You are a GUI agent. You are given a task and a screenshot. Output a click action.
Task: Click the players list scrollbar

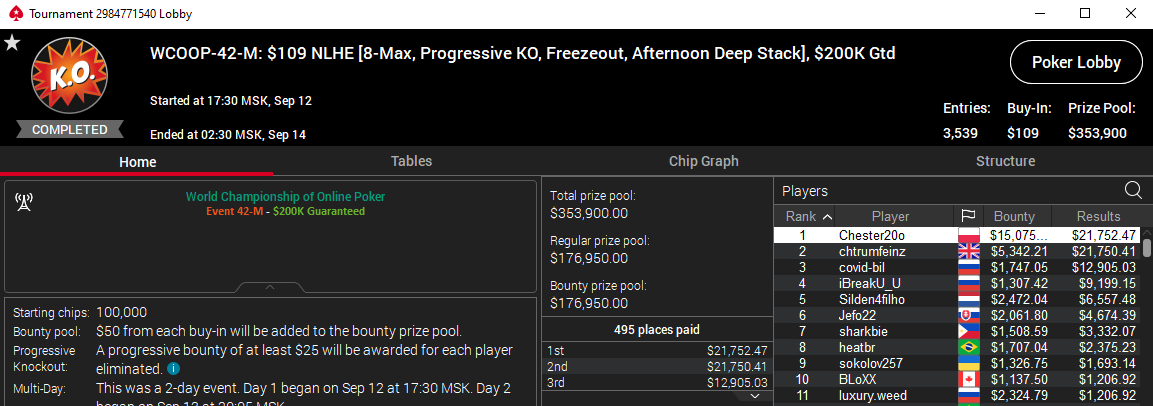click(1147, 250)
